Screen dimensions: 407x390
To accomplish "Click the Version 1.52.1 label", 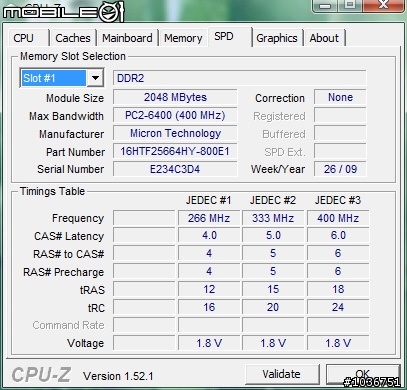I will (x=118, y=376).
